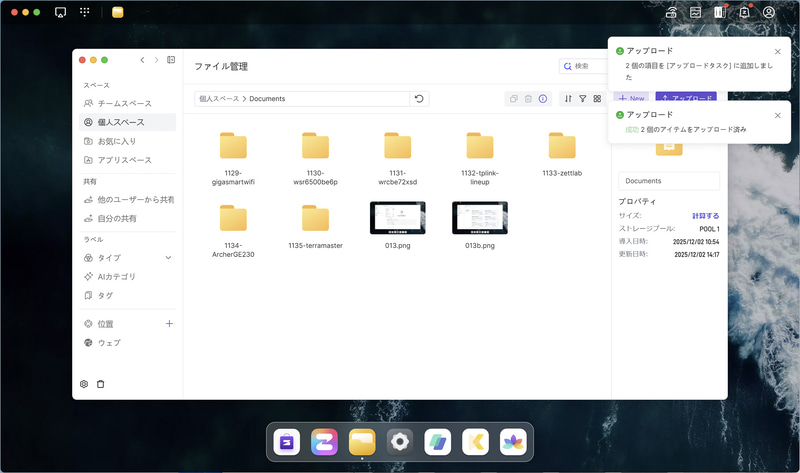Image resolution: width=800 pixels, height=473 pixels.
Task: Open the チームスペース sidebar item
Action: tap(128, 104)
